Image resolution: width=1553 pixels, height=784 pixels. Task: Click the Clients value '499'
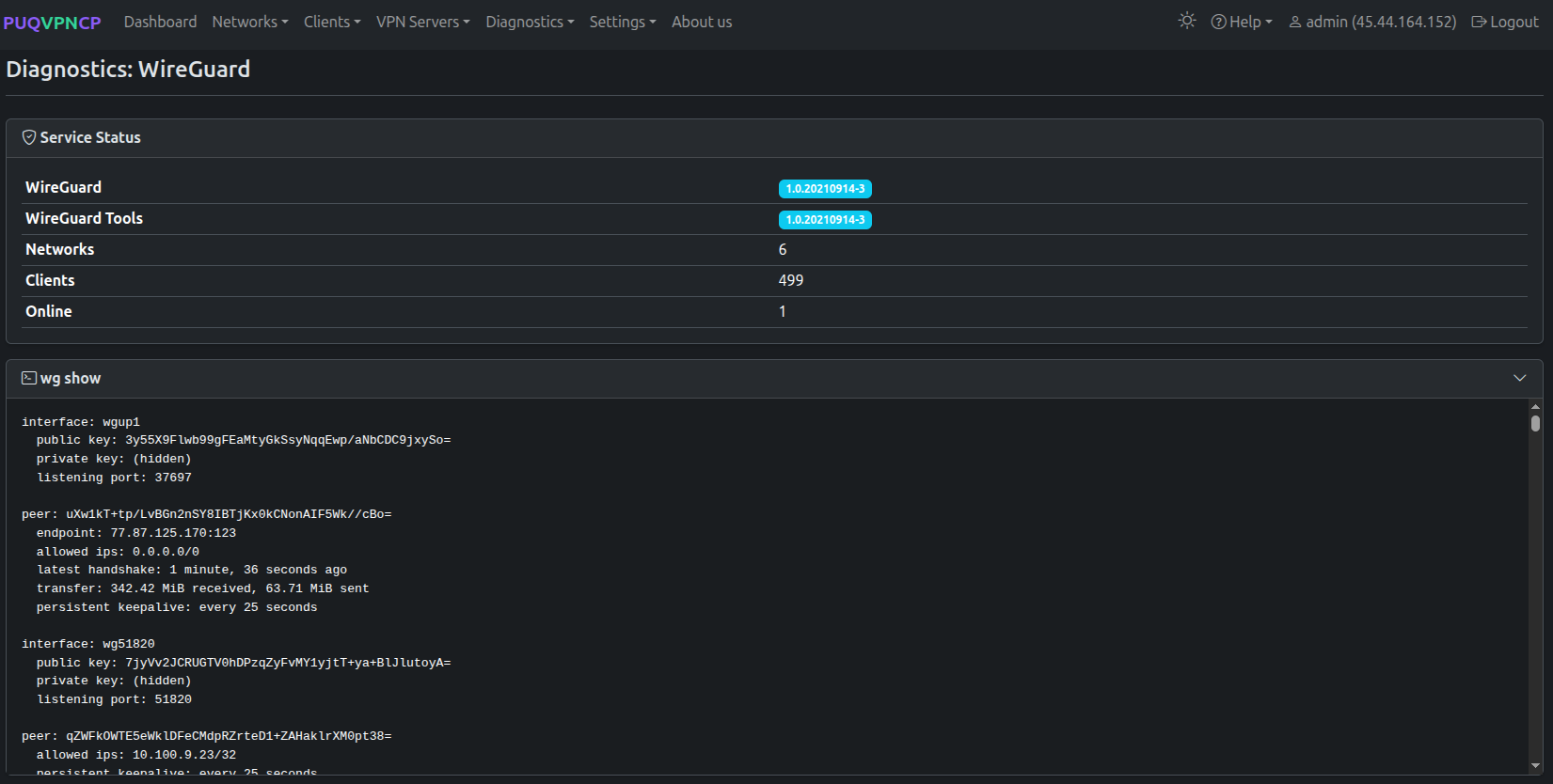(x=791, y=280)
